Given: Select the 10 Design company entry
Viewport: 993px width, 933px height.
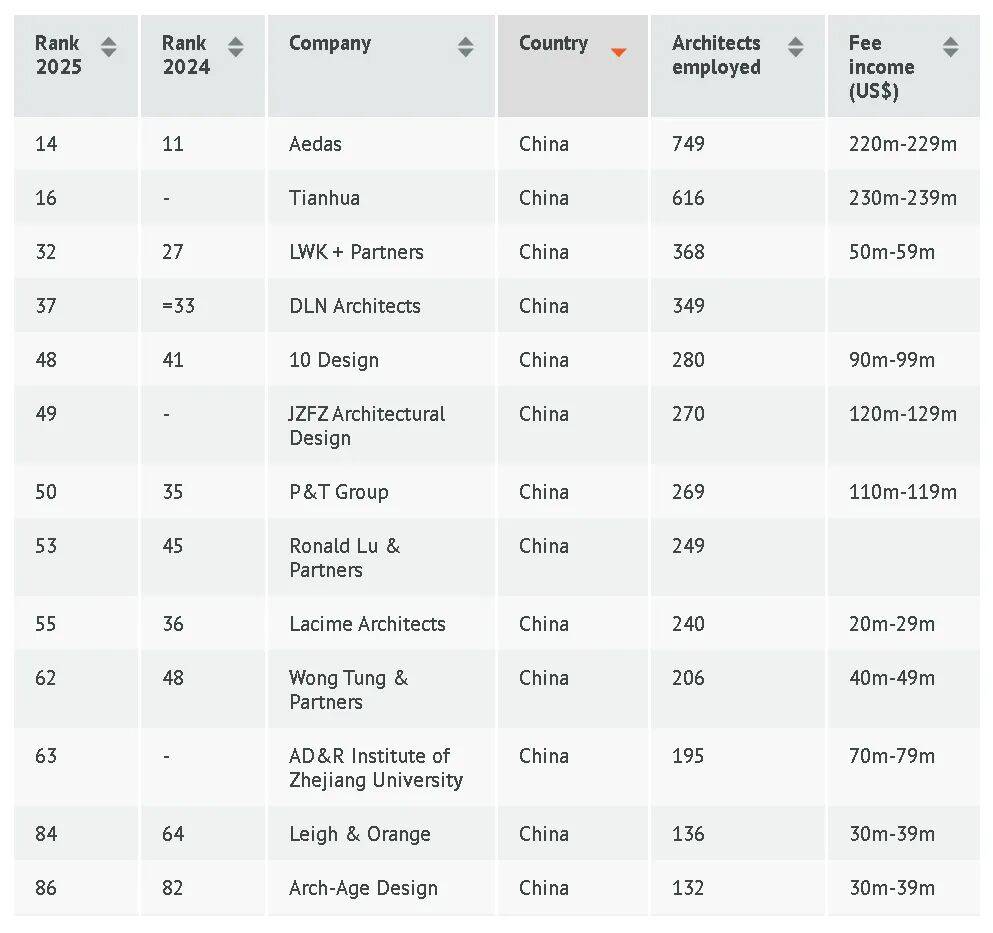Looking at the screenshot, I should 334,360.
